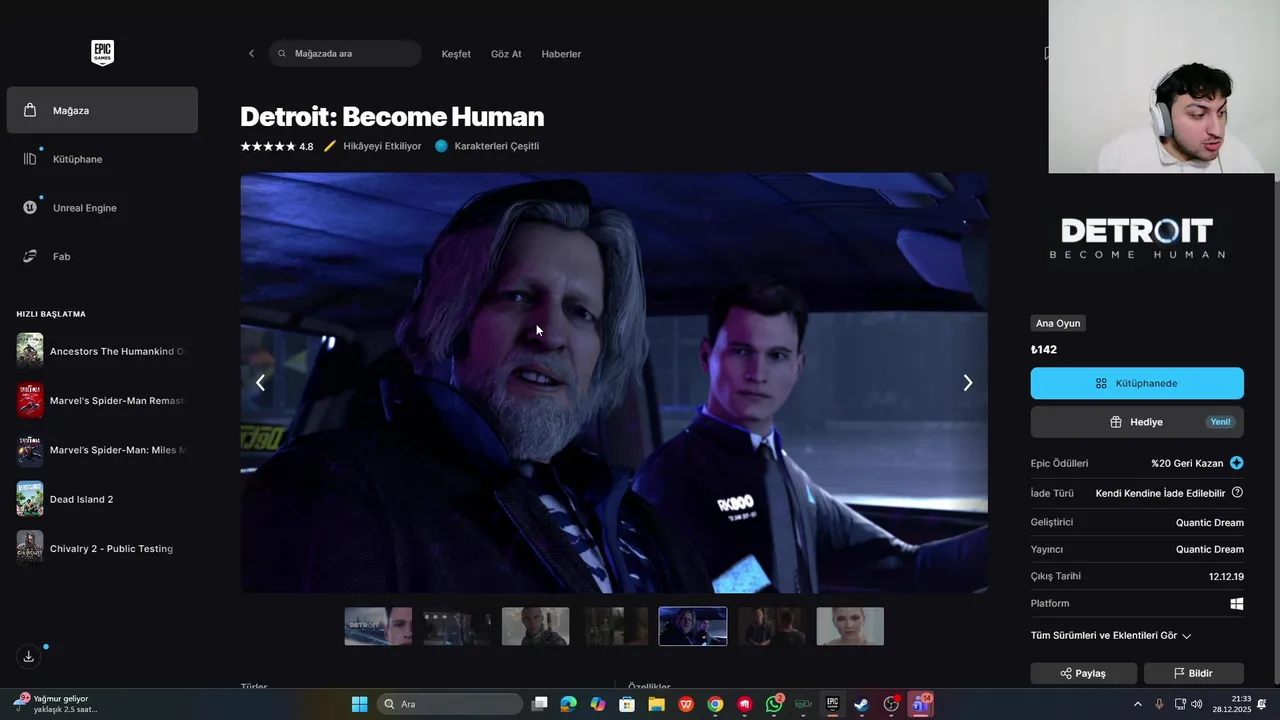Open Task View on taskbar

[540, 704]
